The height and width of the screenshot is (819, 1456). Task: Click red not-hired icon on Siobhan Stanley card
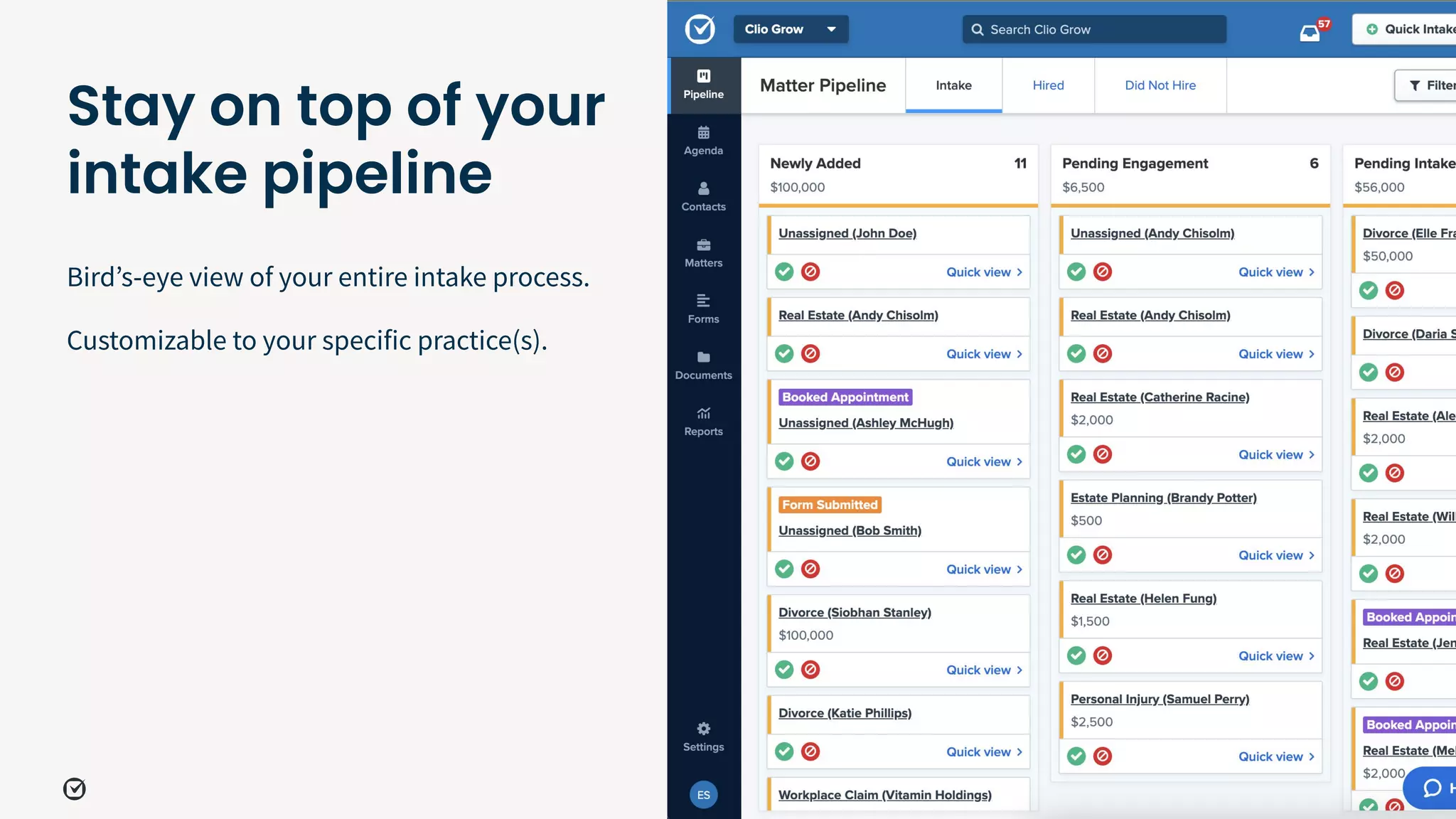[810, 670]
